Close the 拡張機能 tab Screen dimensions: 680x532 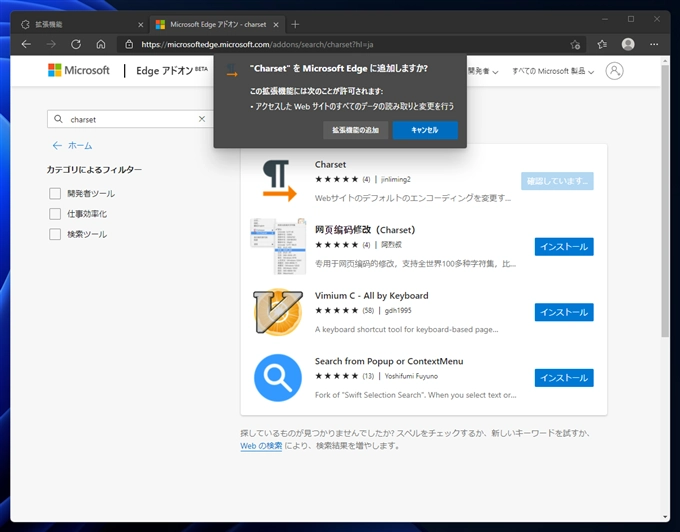pos(141,25)
